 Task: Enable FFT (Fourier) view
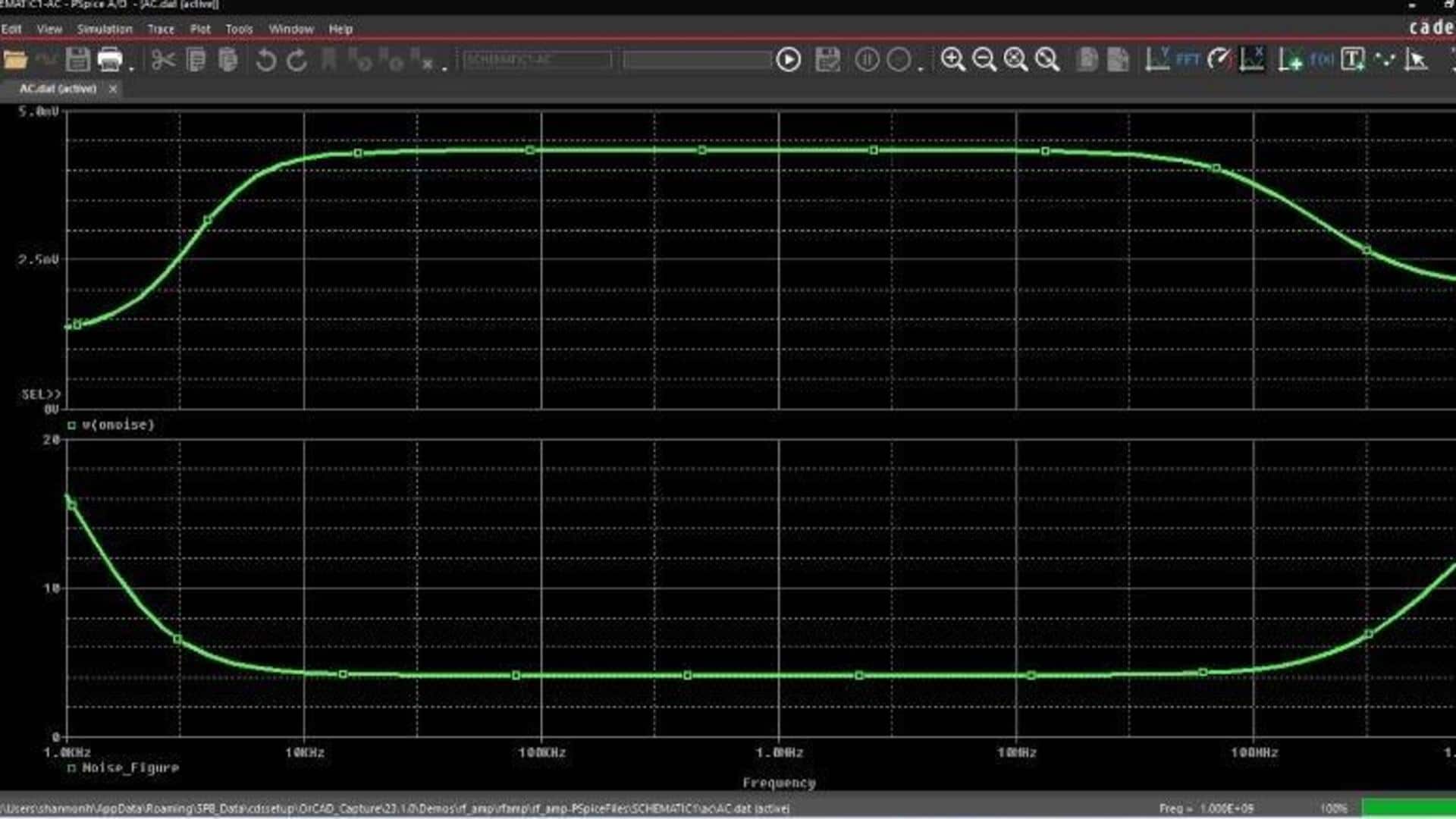pos(1188,59)
